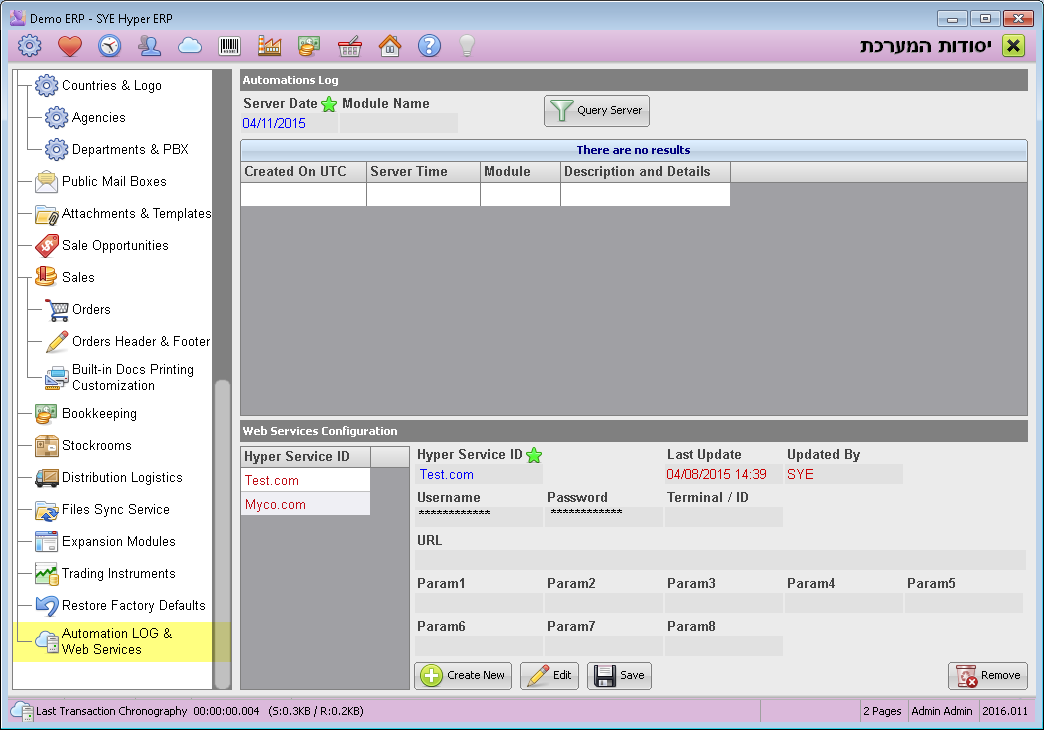Image resolution: width=1044 pixels, height=730 pixels.
Task: Click the Param8 field
Action: coord(724,646)
